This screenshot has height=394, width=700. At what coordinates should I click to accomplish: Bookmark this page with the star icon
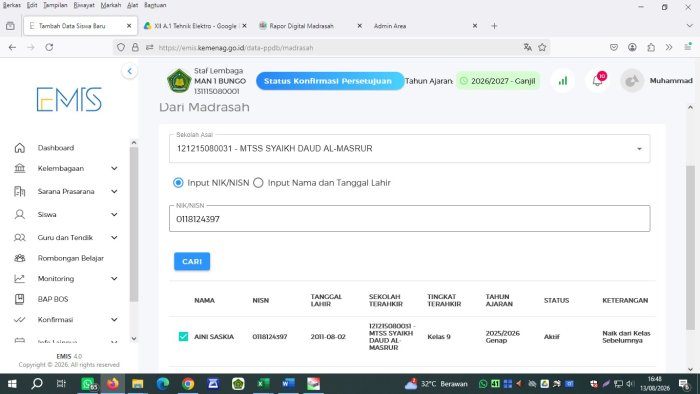pyautogui.click(x=542, y=47)
